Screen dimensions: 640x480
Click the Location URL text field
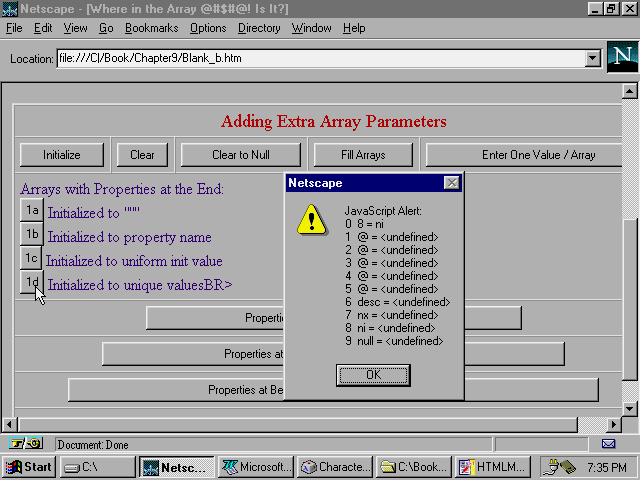[320, 58]
